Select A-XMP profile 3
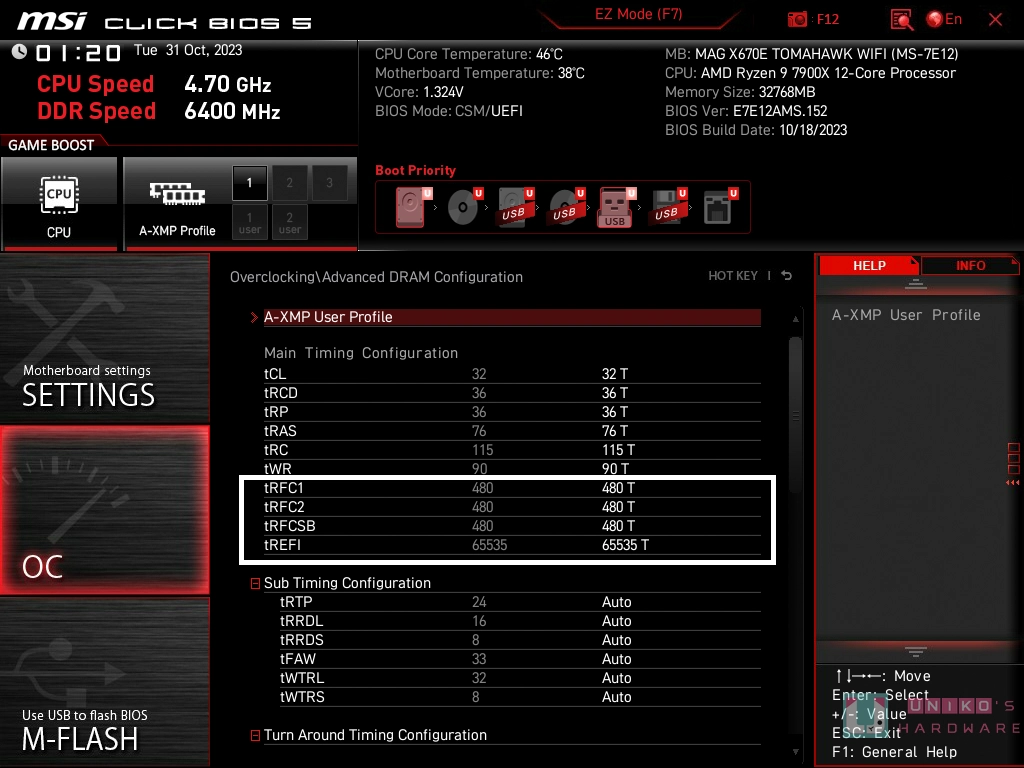 [329, 183]
